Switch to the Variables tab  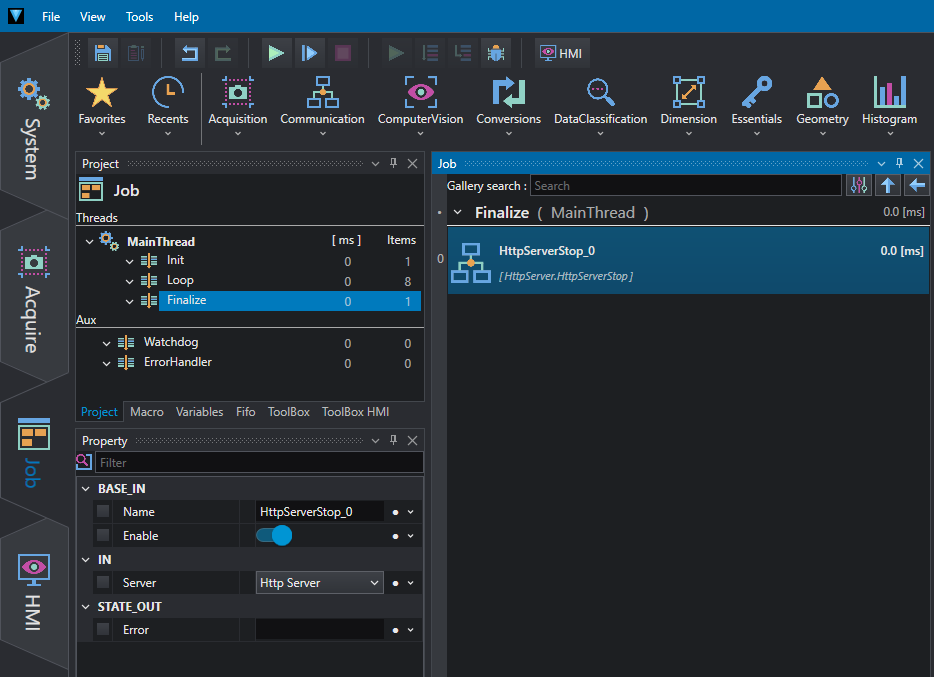pyautogui.click(x=200, y=412)
